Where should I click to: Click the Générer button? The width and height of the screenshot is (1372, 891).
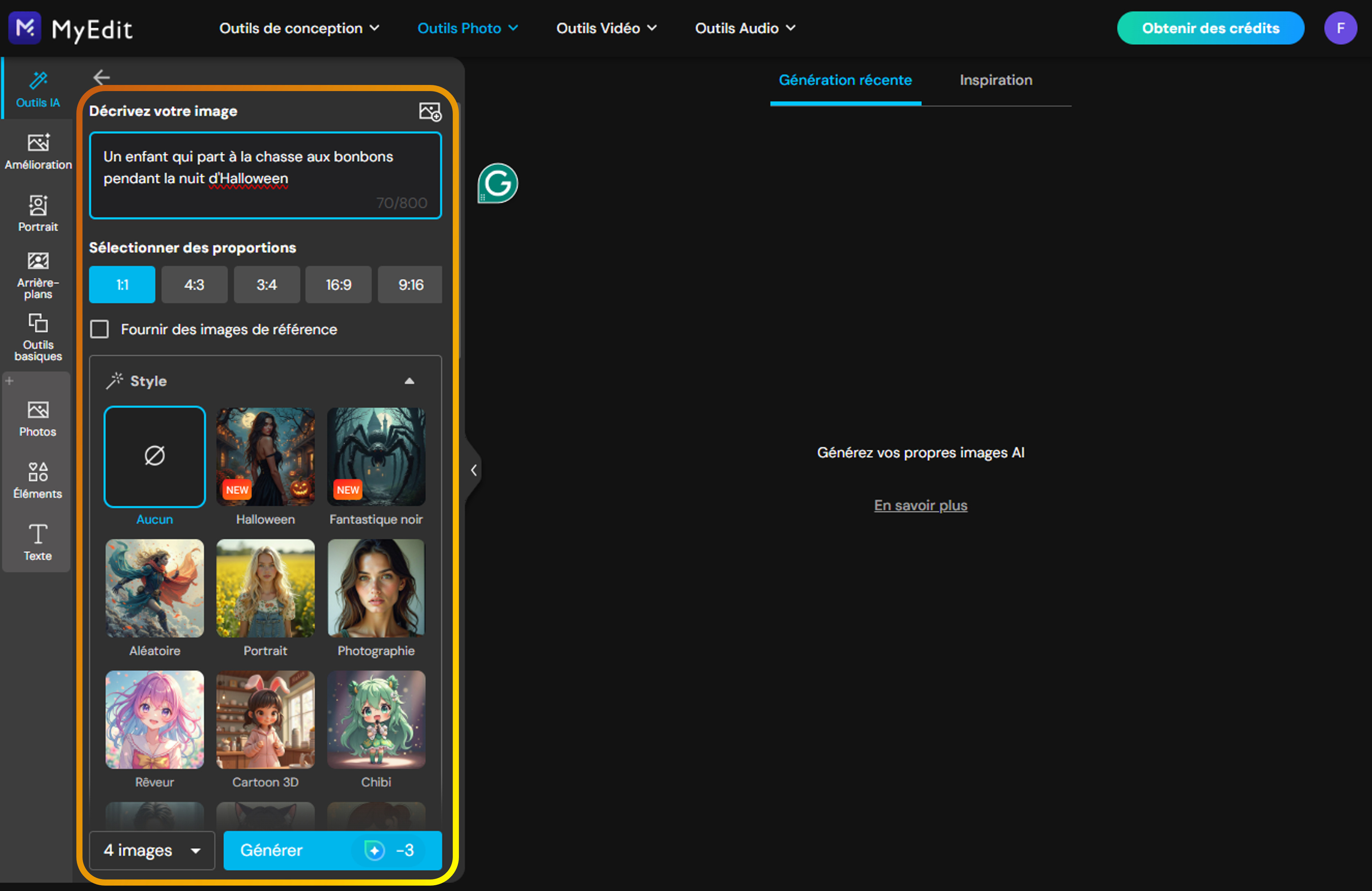pyautogui.click(x=271, y=850)
